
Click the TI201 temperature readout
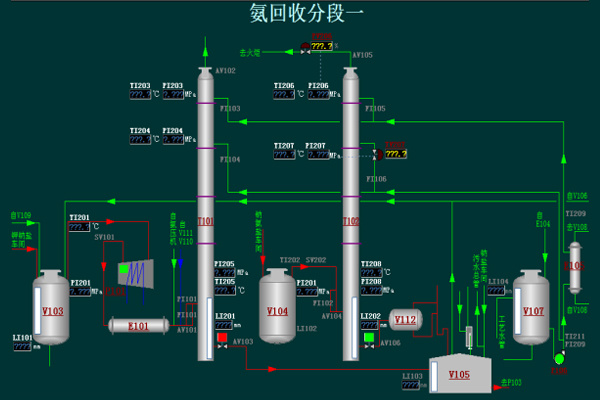(x=79, y=227)
